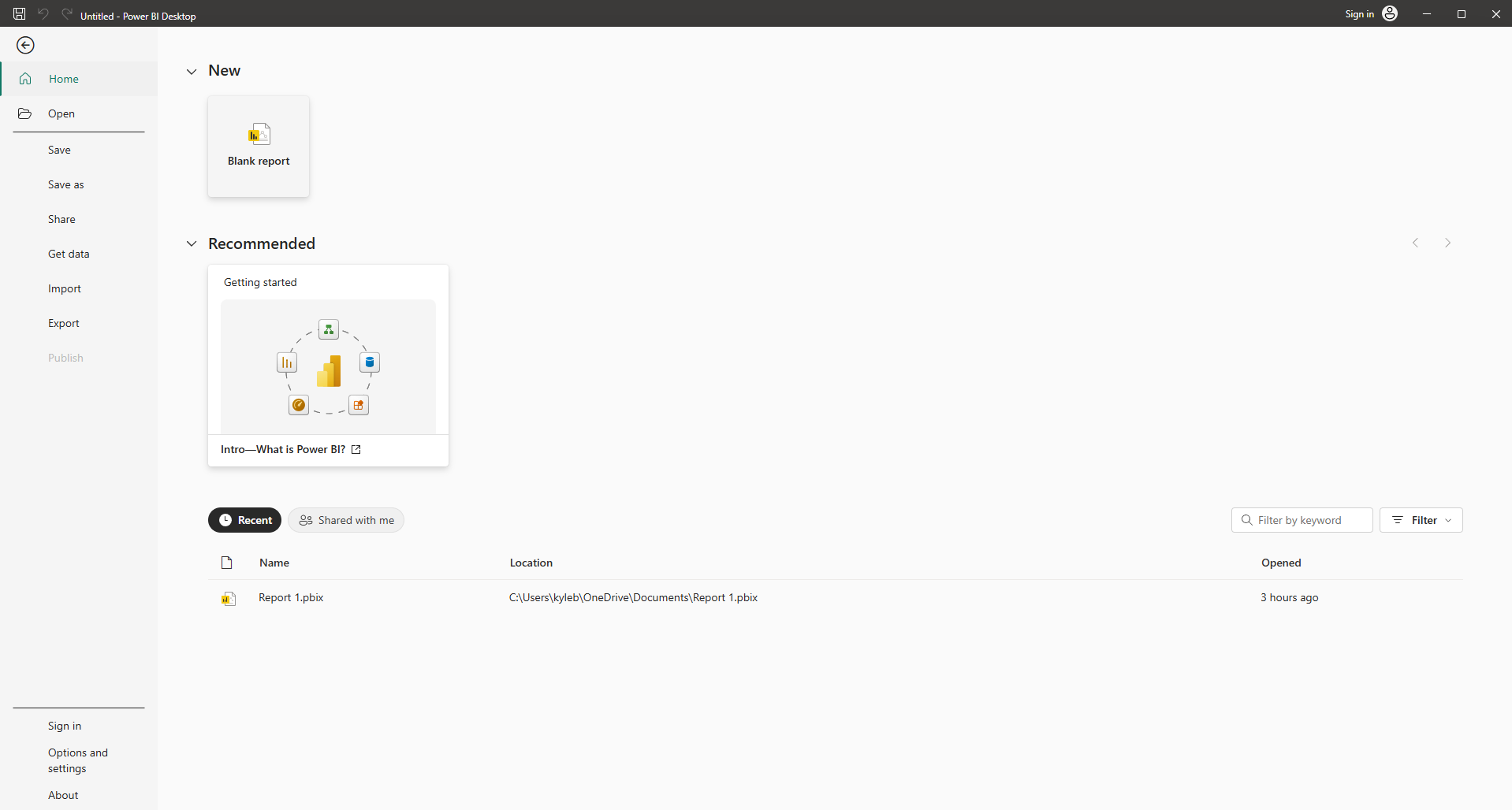This screenshot has height=810, width=1512.
Task: Go to next recommended items arrow
Action: coord(1447,243)
